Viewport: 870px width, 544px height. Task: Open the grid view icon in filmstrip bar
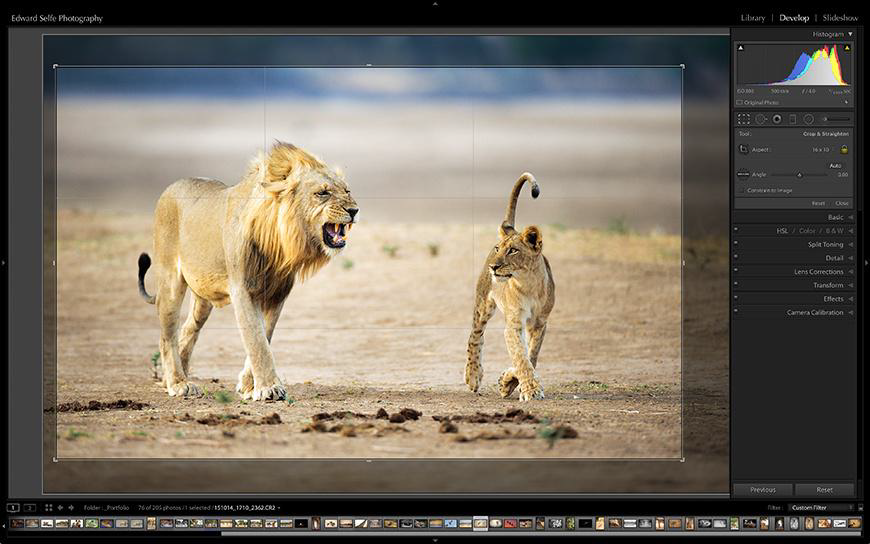point(48,507)
